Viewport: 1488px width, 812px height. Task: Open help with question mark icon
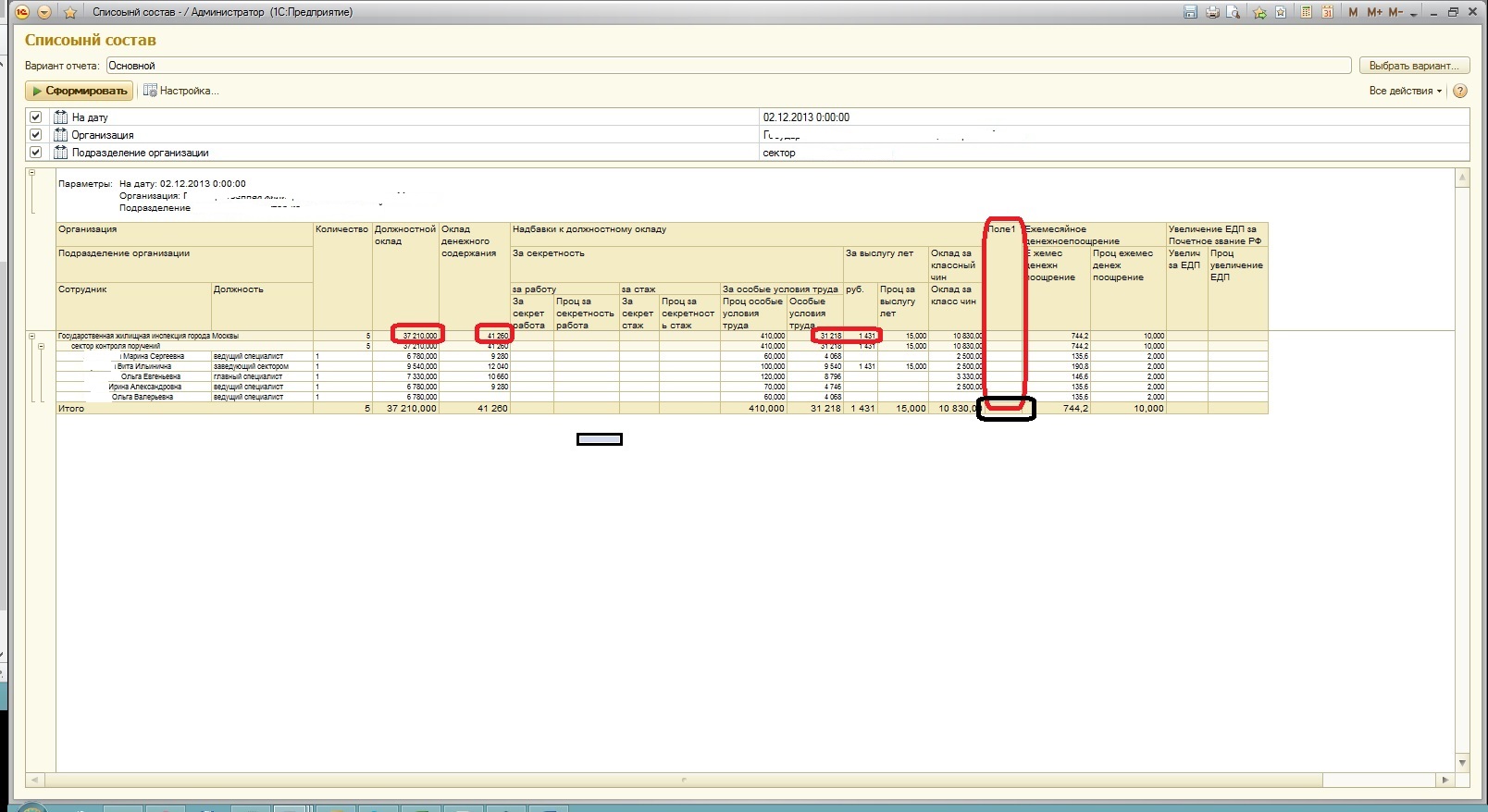pyautogui.click(x=1460, y=91)
